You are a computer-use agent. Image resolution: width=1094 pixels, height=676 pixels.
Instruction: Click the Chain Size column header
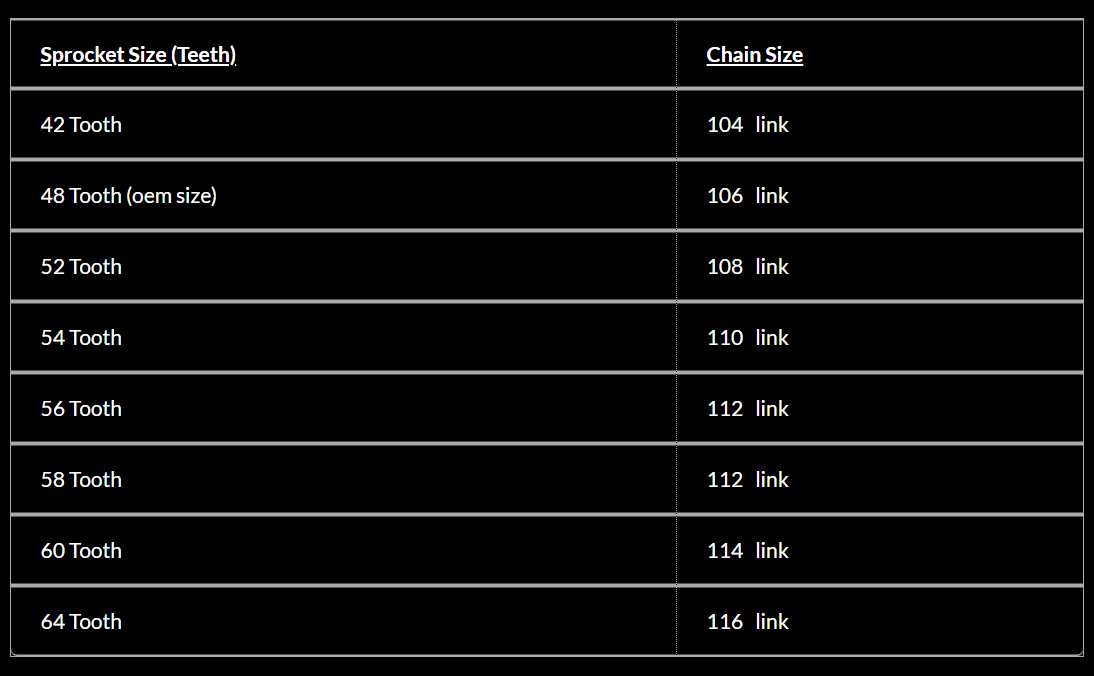(x=754, y=55)
